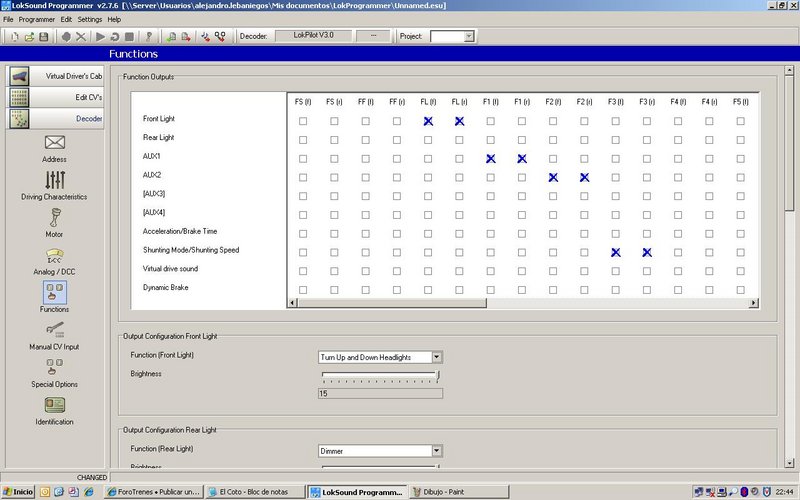The width and height of the screenshot is (800, 500).
Task: Select the Decoder panel in sidebar
Action: pos(56,118)
